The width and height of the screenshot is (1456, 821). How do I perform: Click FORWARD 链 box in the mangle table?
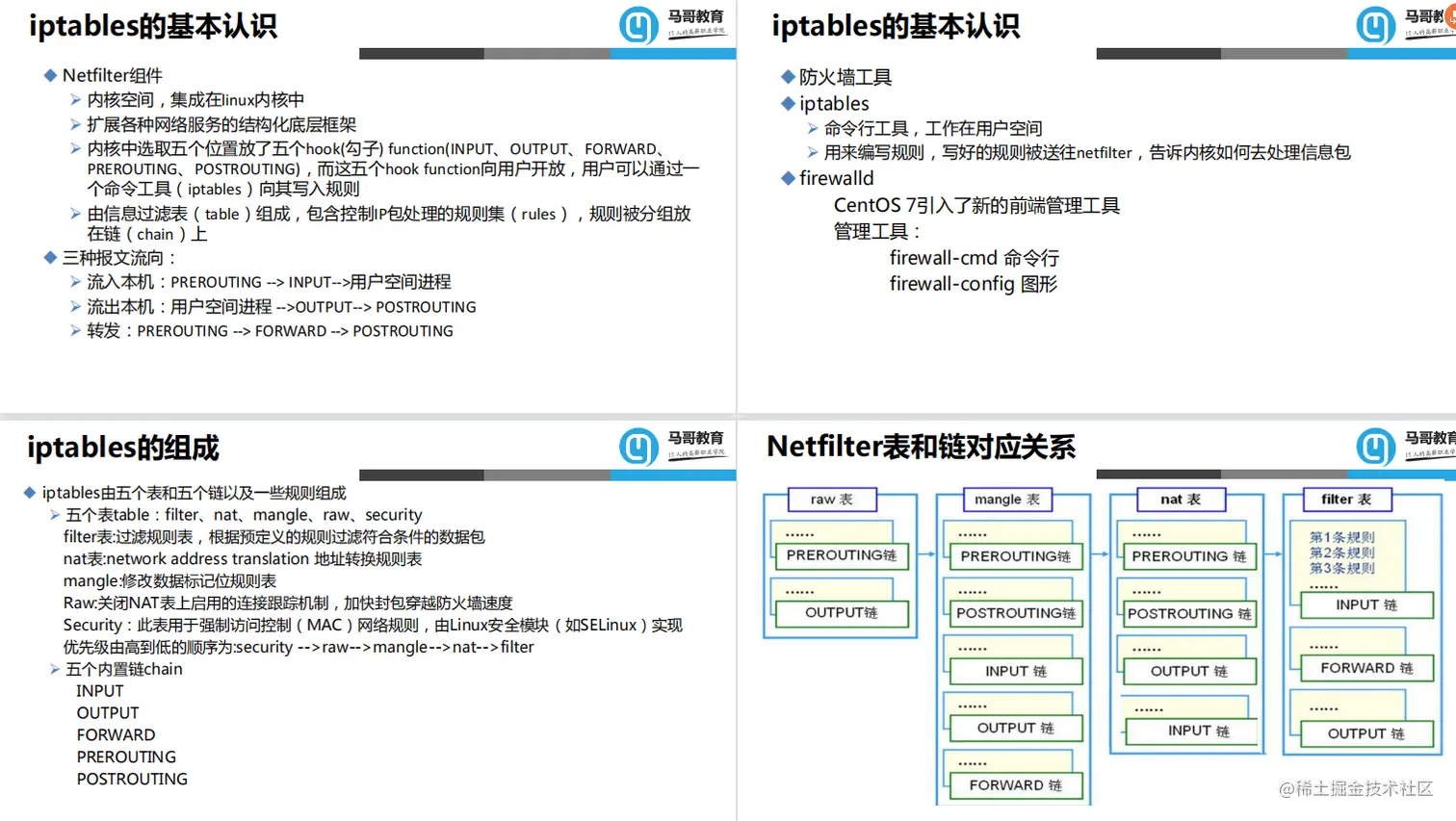click(x=1016, y=785)
